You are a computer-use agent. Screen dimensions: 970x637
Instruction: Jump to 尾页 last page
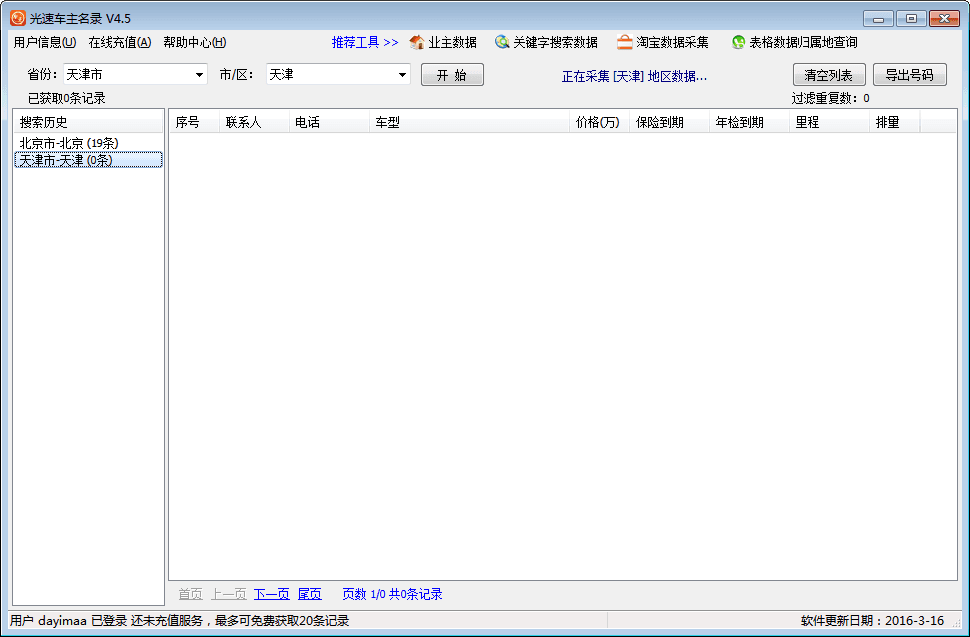coord(310,594)
